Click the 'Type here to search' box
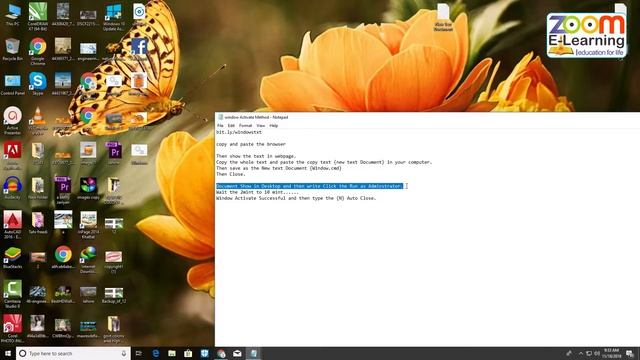640x360 pixels. (x=73, y=353)
